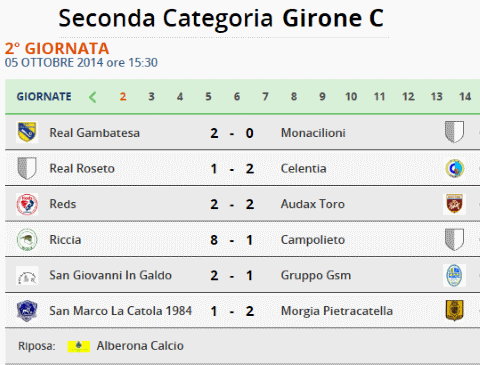This screenshot has width=480, height=365.
Task: Open the Real Roseto team link
Action: pyautogui.click(x=82, y=168)
